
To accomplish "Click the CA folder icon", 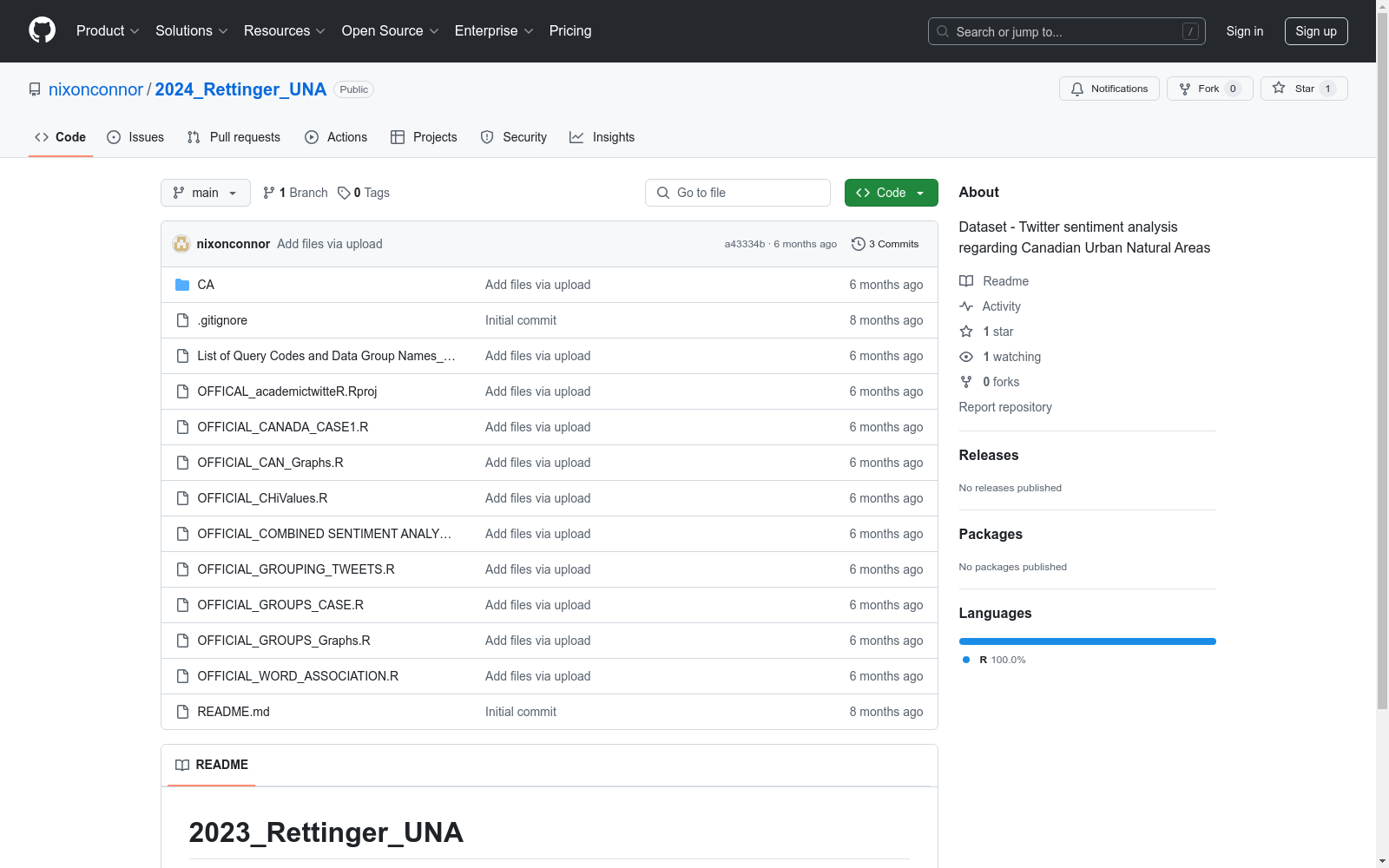I will 182,285.
